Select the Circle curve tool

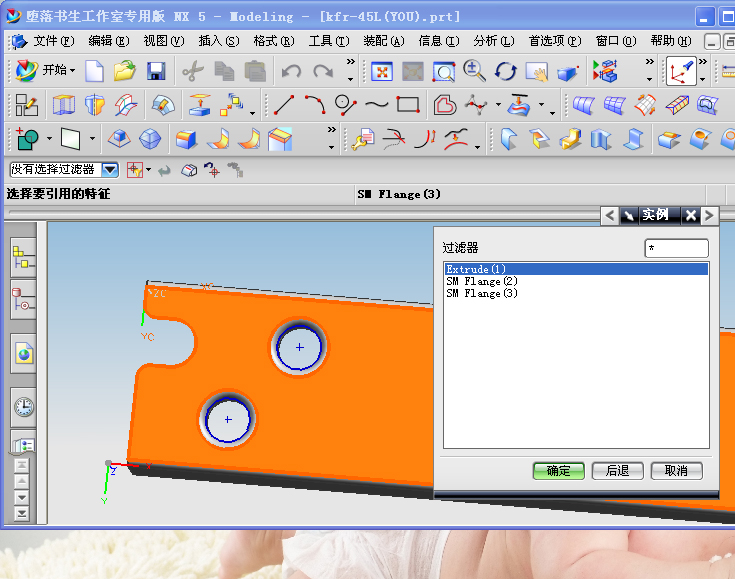pyautogui.click(x=345, y=105)
